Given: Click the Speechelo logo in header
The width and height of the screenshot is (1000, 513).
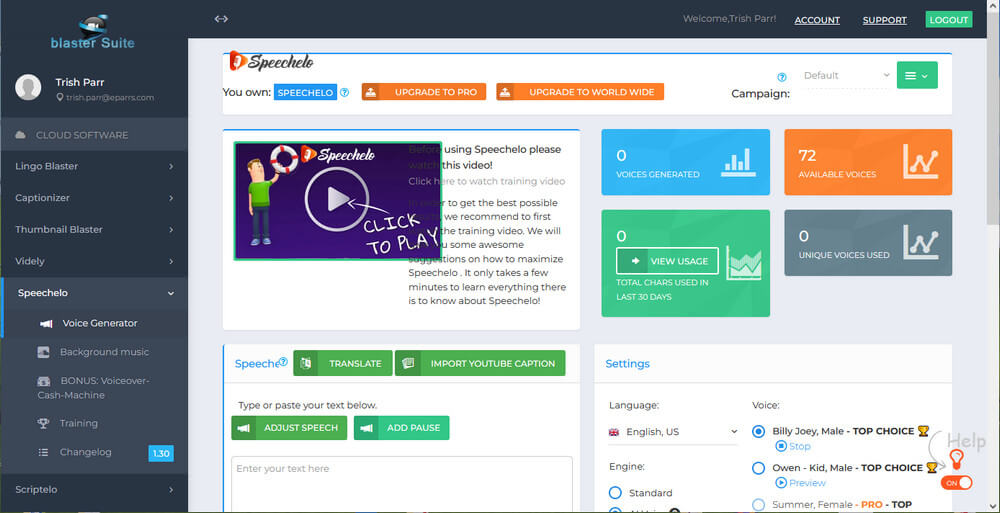Looking at the screenshot, I should click(x=272, y=61).
